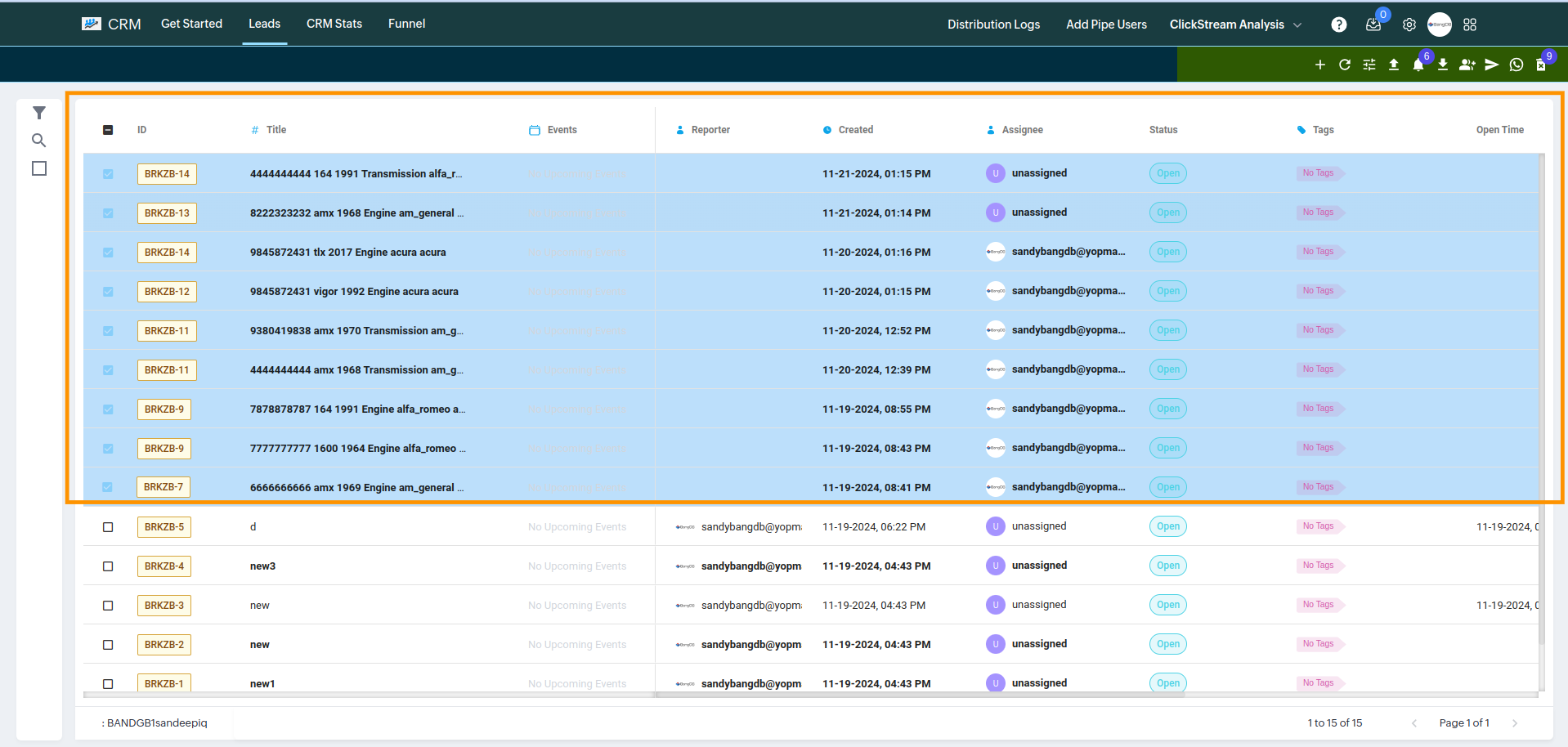This screenshot has height=747, width=1568.
Task: Open the status Open pill for BRKZB-7
Action: coord(1168,487)
